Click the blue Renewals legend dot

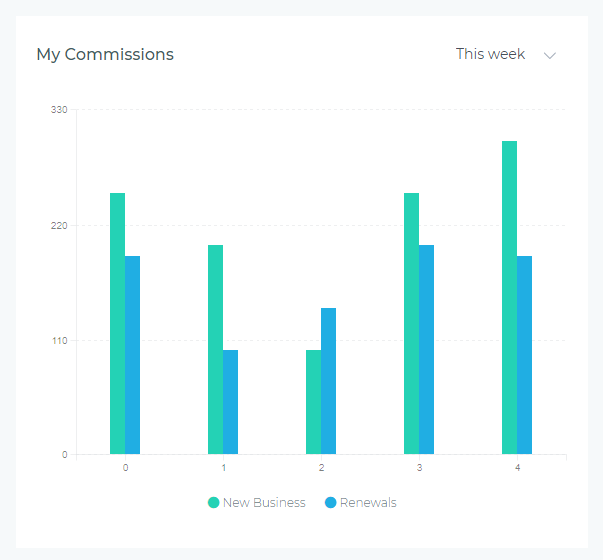pyautogui.click(x=331, y=503)
